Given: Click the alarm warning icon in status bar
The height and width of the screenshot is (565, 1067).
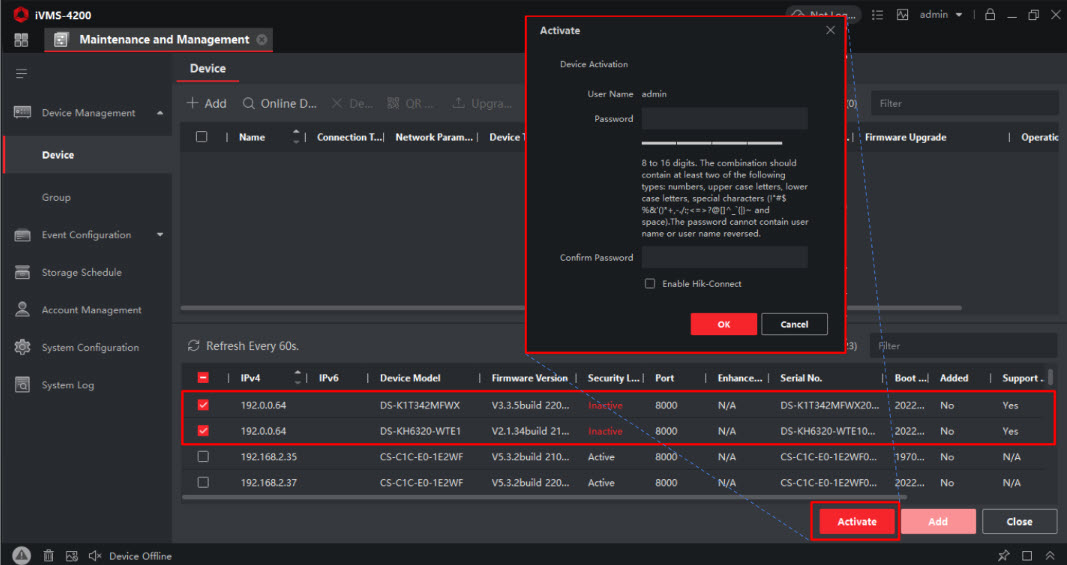Looking at the screenshot, I should pos(22,555).
